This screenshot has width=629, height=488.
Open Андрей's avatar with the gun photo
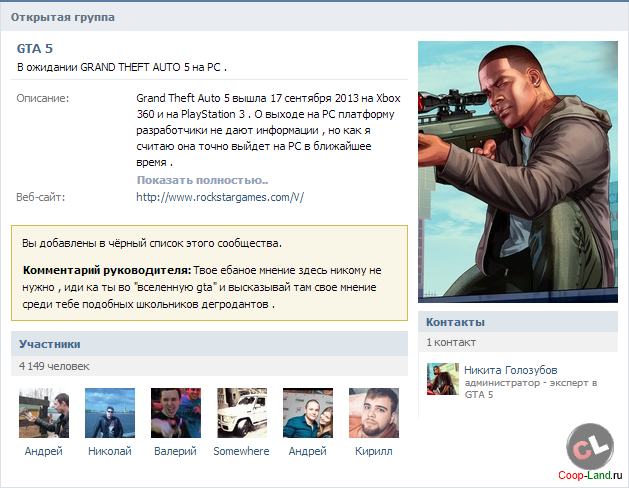pyautogui.click(x=44, y=413)
